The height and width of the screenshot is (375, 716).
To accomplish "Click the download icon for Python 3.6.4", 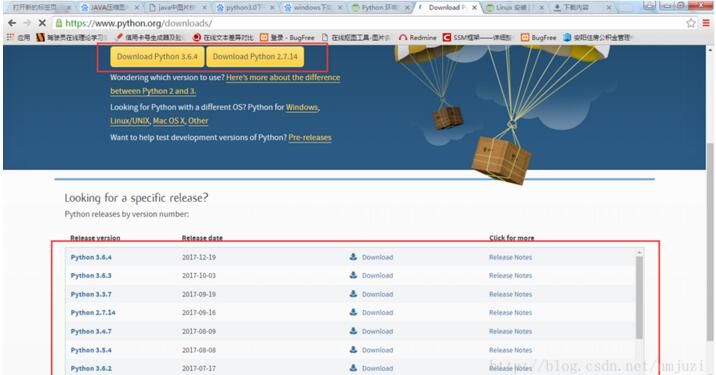I will tap(353, 257).
